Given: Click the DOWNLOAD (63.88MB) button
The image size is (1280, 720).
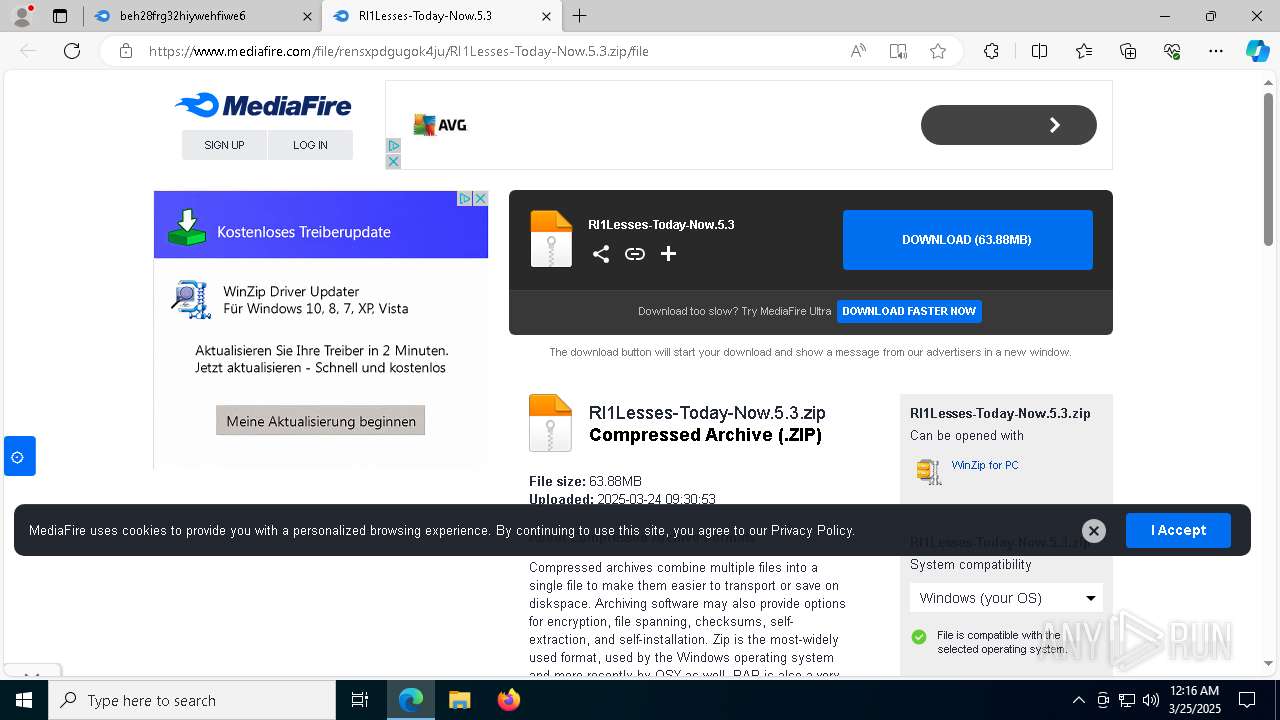Looking at the screenshot, I should [x=967, y=240].
